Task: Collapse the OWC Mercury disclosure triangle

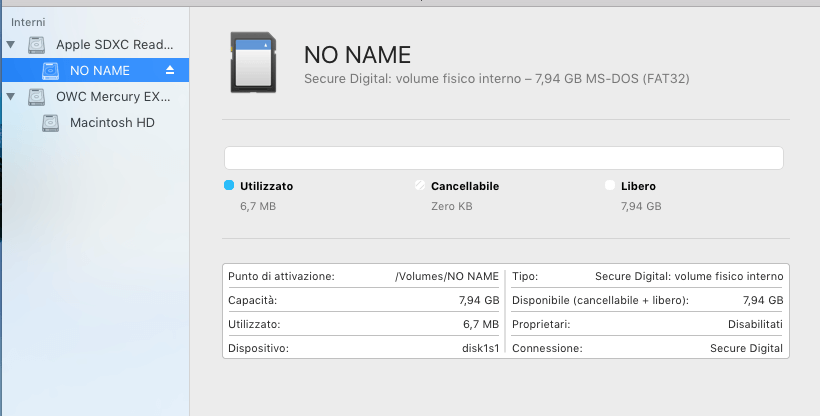Action: [x=11, y=97]
